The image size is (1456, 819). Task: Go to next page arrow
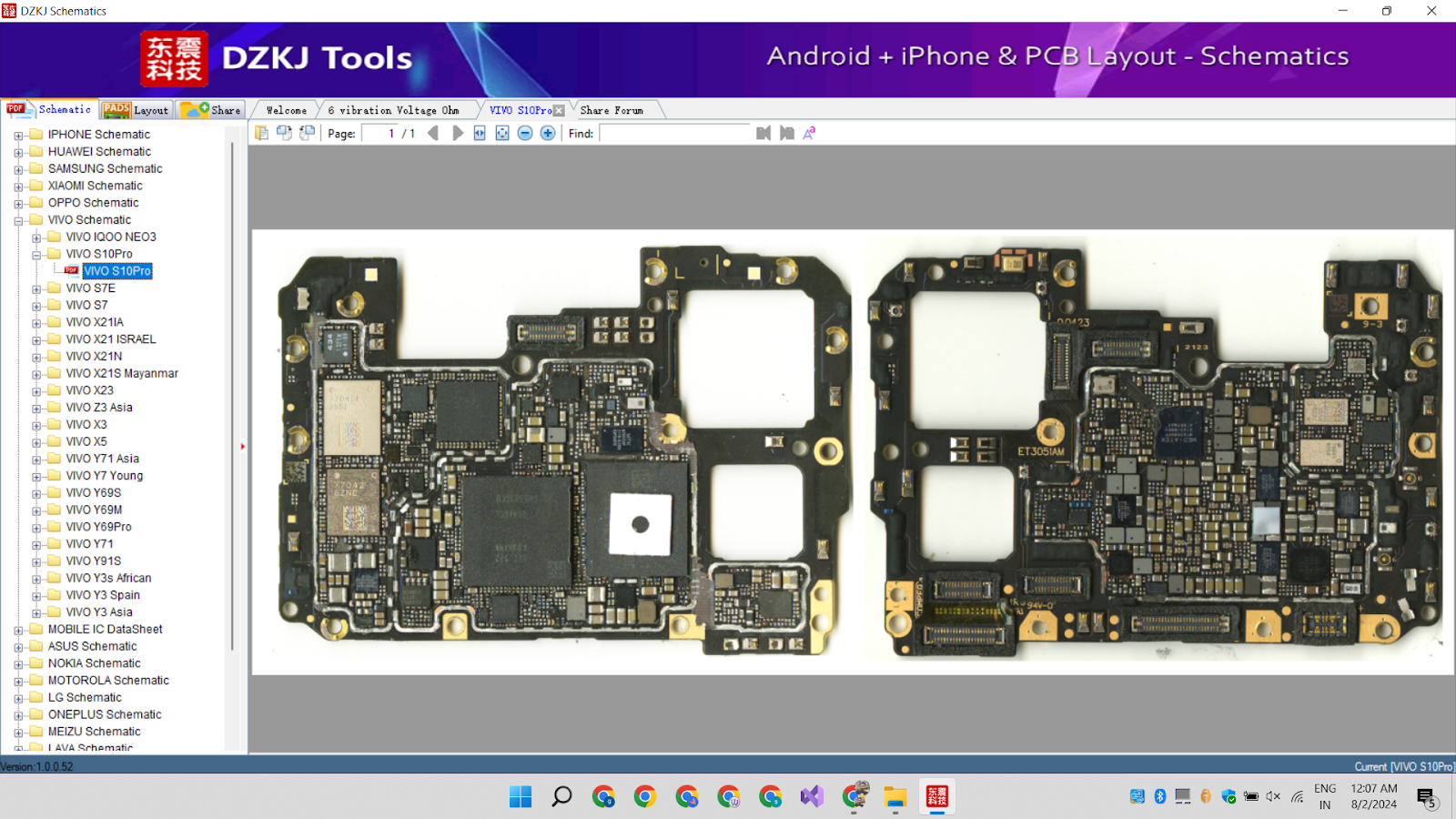pos(457,133)
